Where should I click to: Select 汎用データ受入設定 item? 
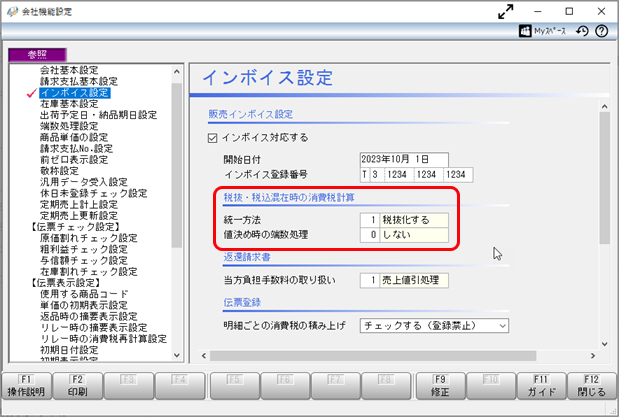[x=84, y=182]
